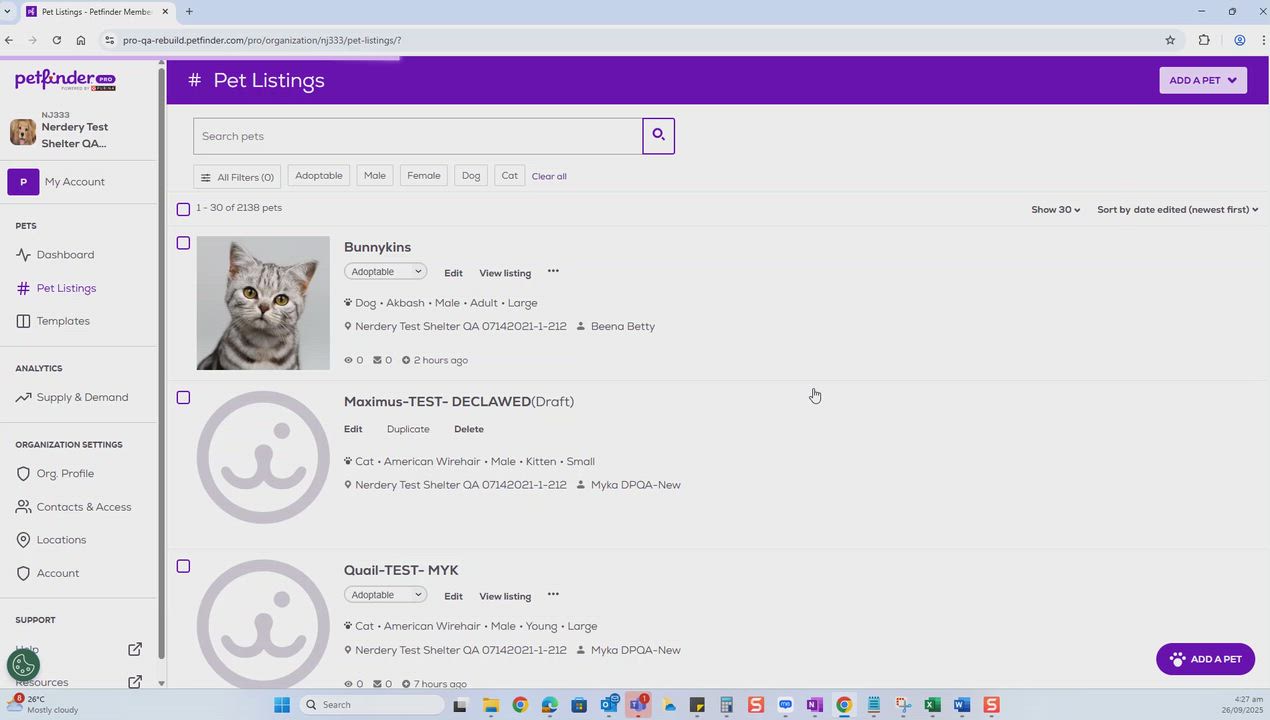Select the checkbox next to Bunnykins
Screen dimensions: 1270x720
(184, 243)
